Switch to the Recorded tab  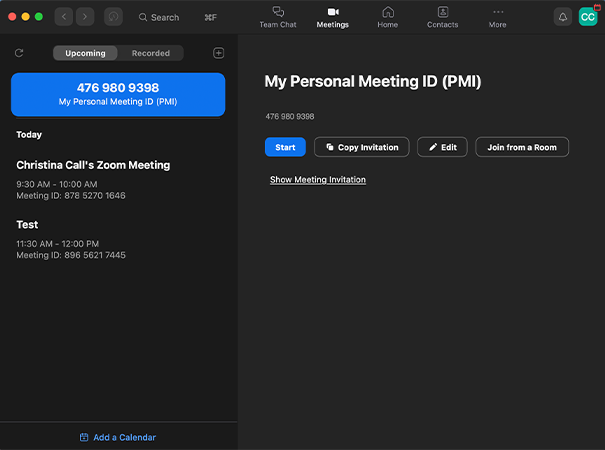(150, 53)
